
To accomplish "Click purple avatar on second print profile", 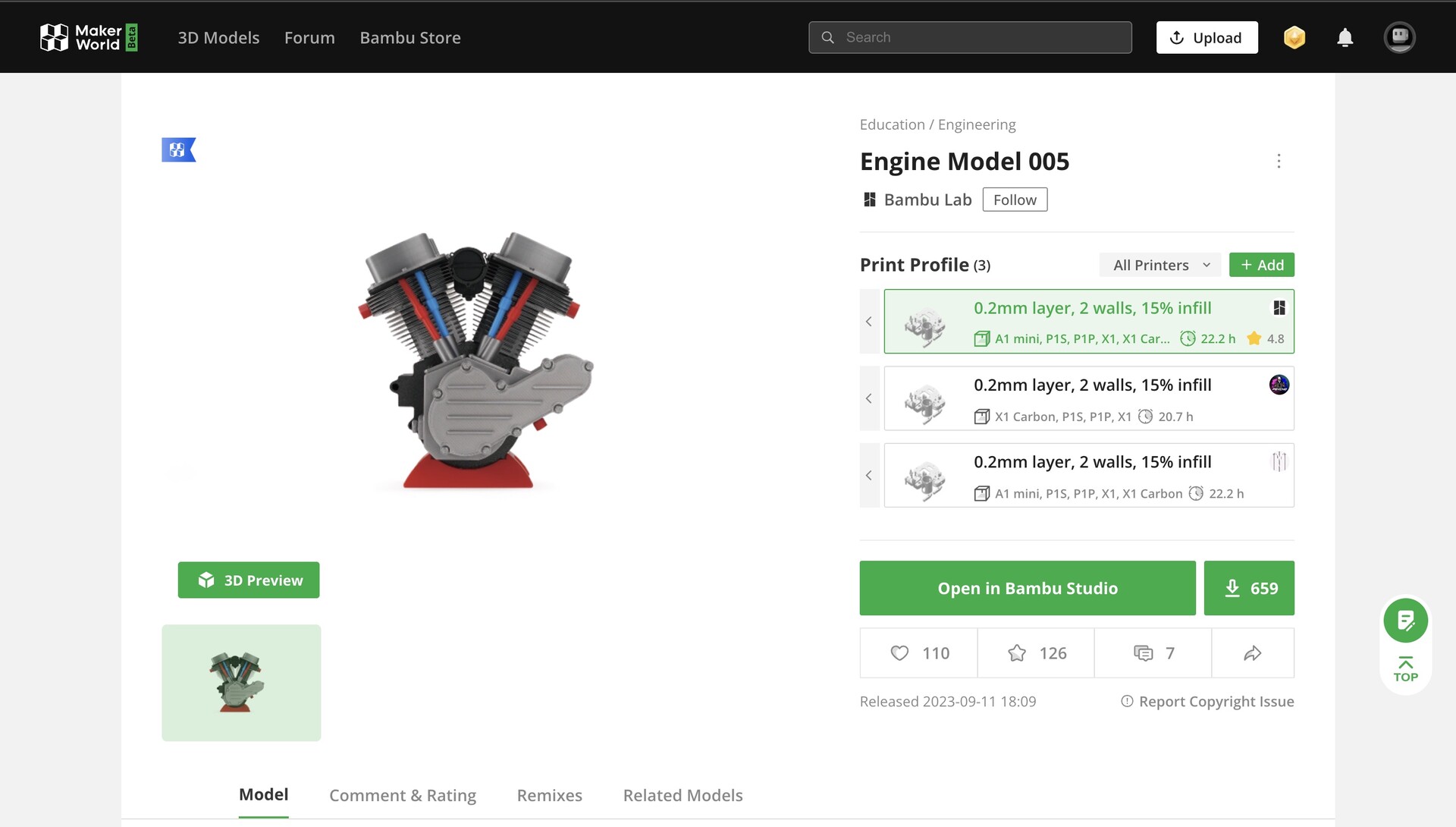I will [1279, 385].
